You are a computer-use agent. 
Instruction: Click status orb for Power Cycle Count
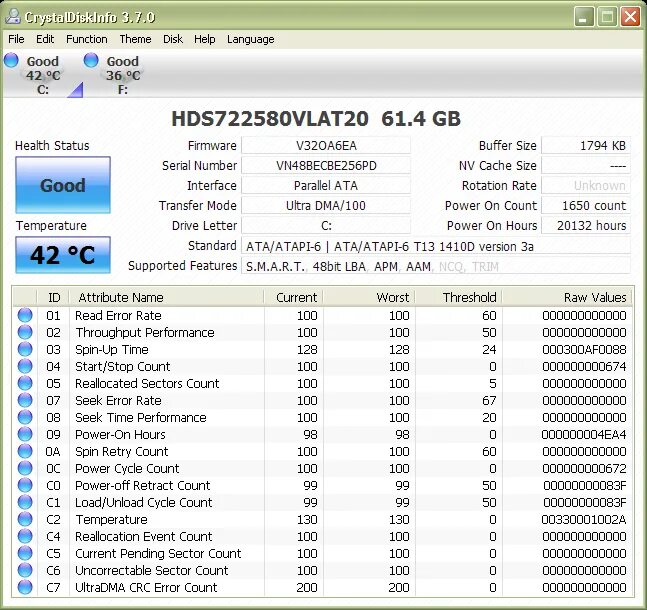tap(25, 468)
